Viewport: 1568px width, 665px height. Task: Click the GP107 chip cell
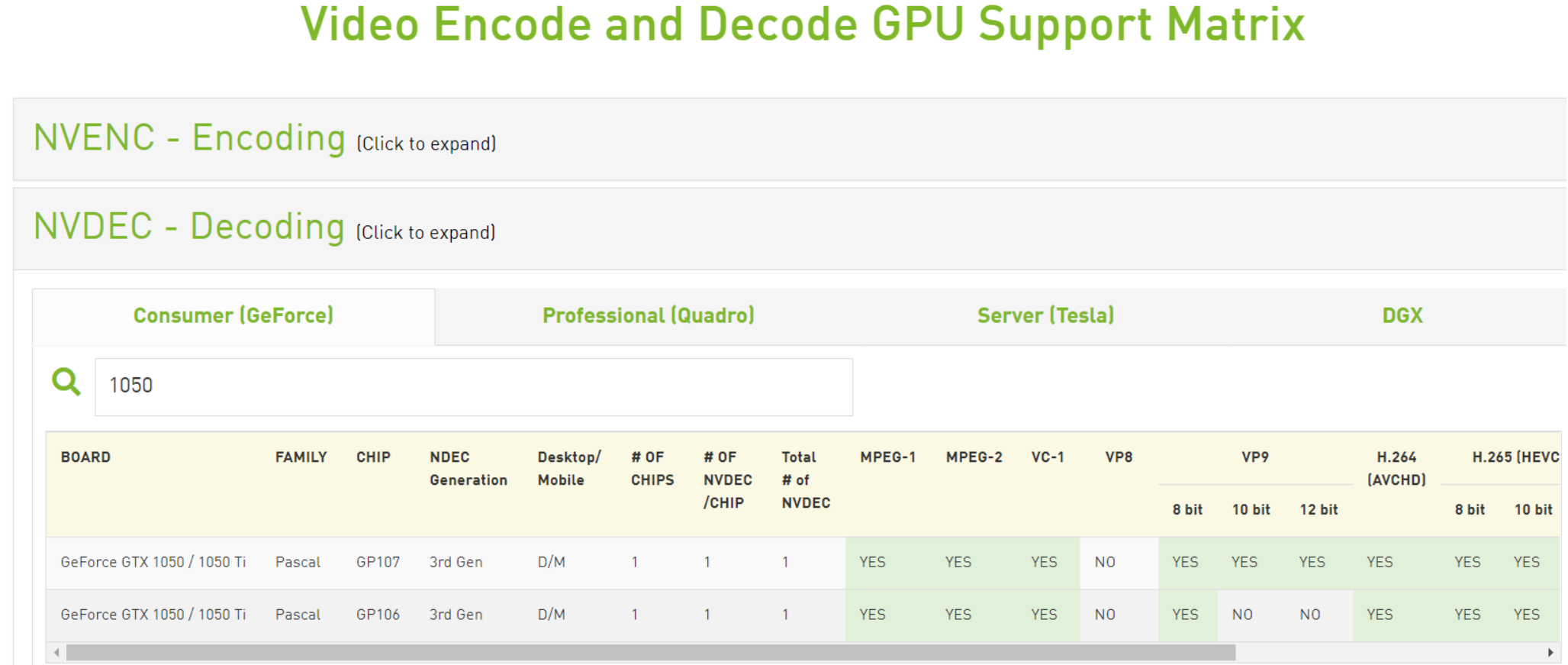378,563
